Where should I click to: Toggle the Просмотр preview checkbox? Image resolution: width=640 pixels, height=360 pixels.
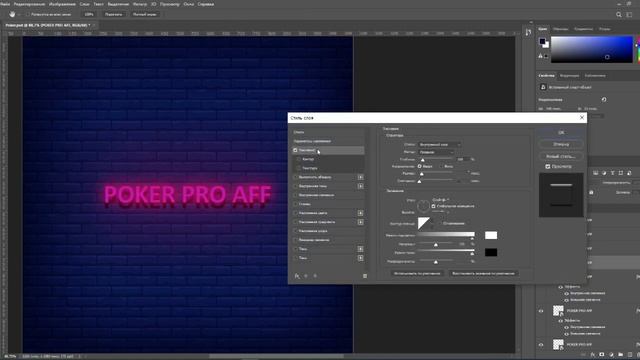click(548, 167)
